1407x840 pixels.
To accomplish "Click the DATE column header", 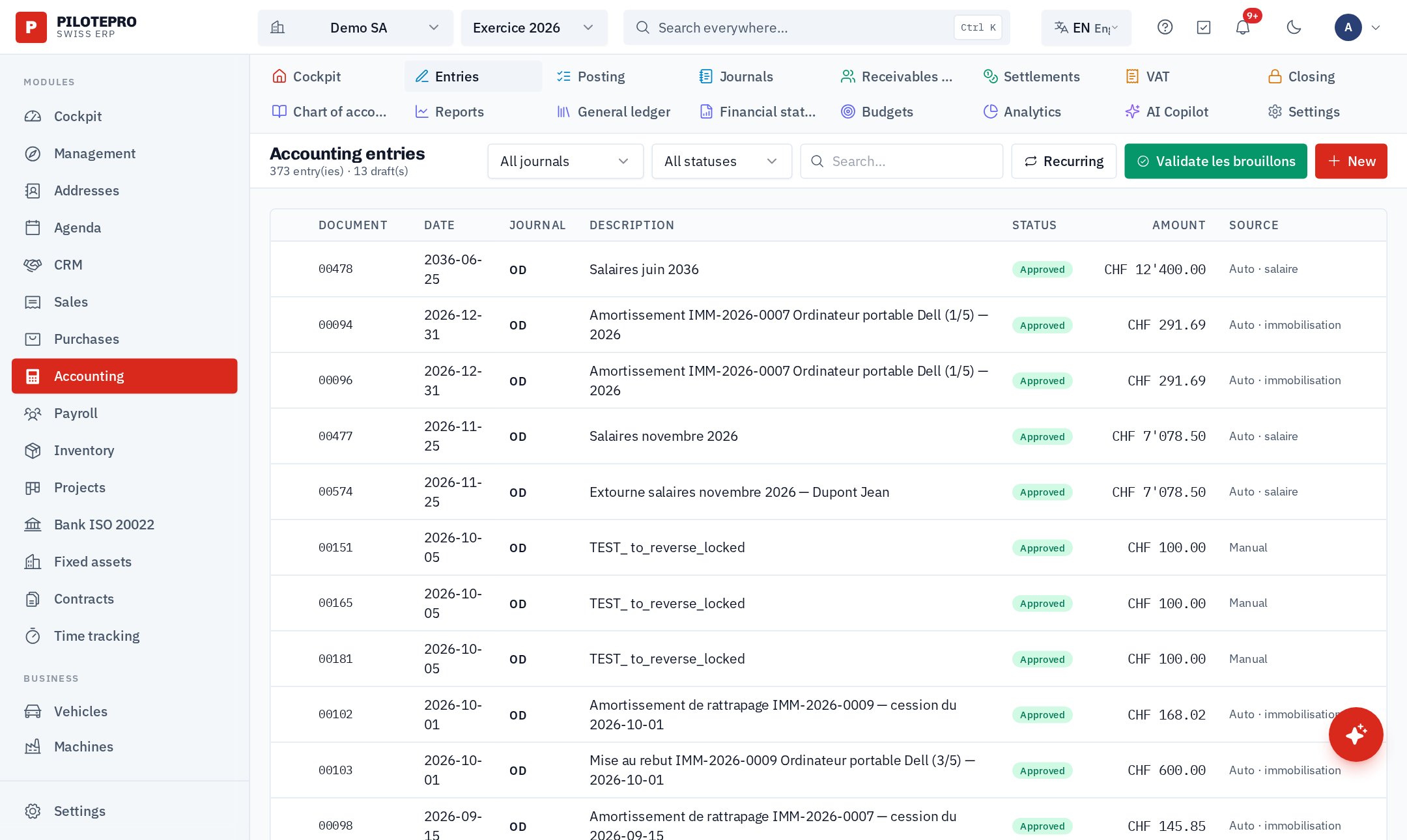I will click(x=439, y=225).
